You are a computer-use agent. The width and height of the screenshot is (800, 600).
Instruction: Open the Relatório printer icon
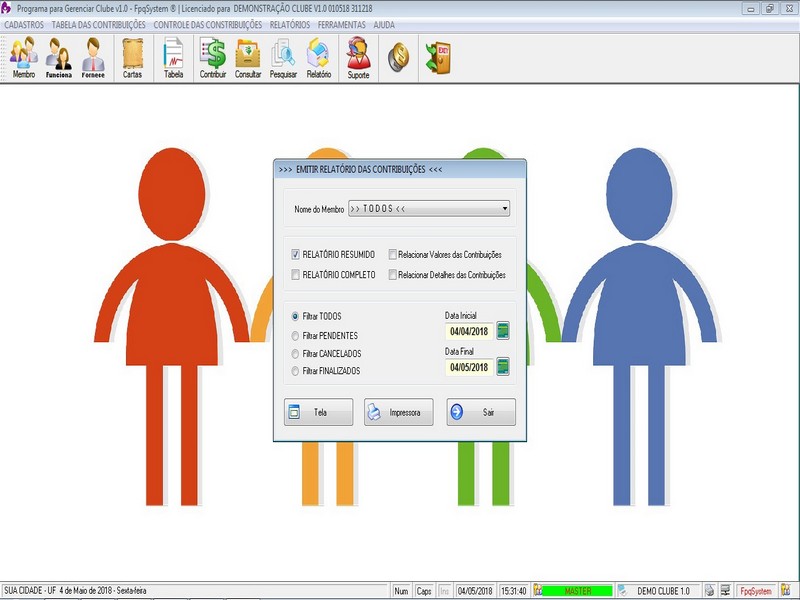319,58
